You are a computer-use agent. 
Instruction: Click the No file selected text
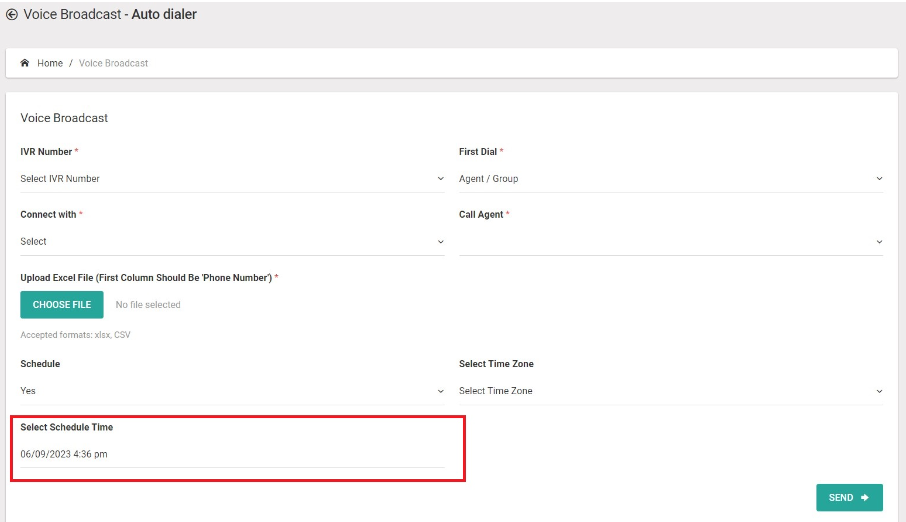pos(148,305)
